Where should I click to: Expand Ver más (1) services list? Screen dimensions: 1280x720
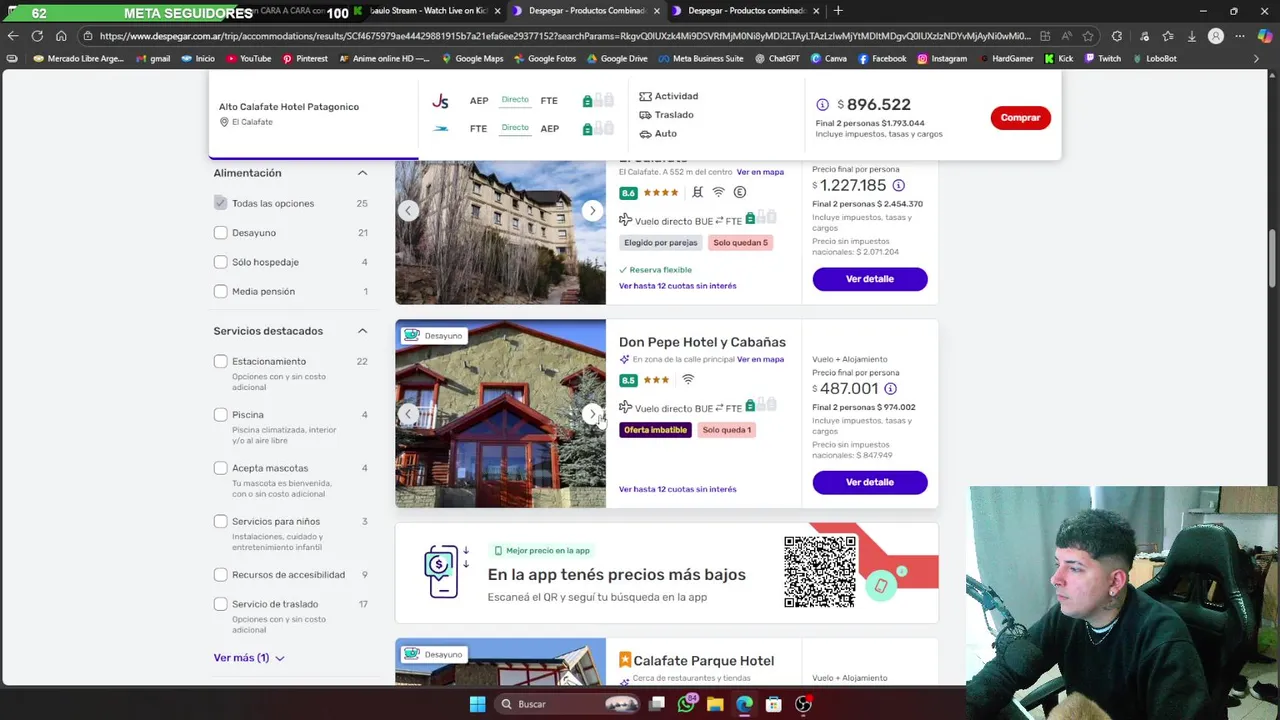click(x=249, y=658)
